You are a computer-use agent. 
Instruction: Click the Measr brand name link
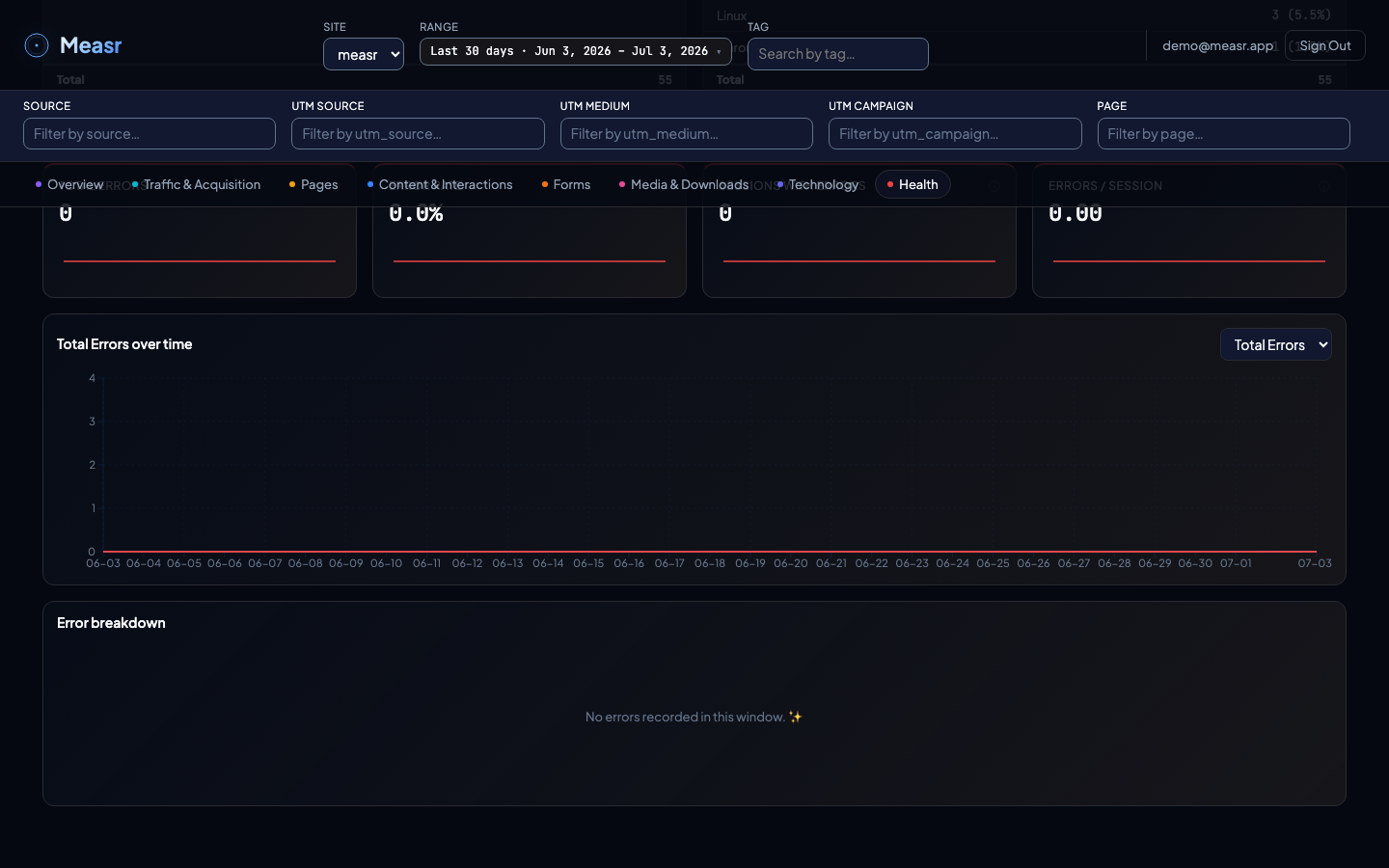[91, 45]
